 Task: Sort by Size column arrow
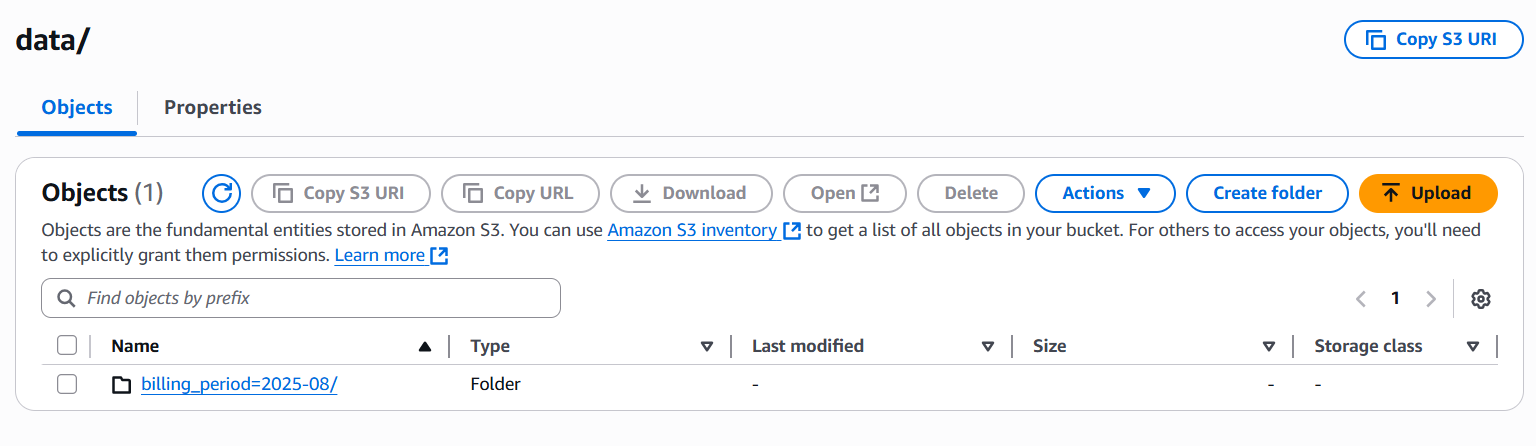[1269, 347]
